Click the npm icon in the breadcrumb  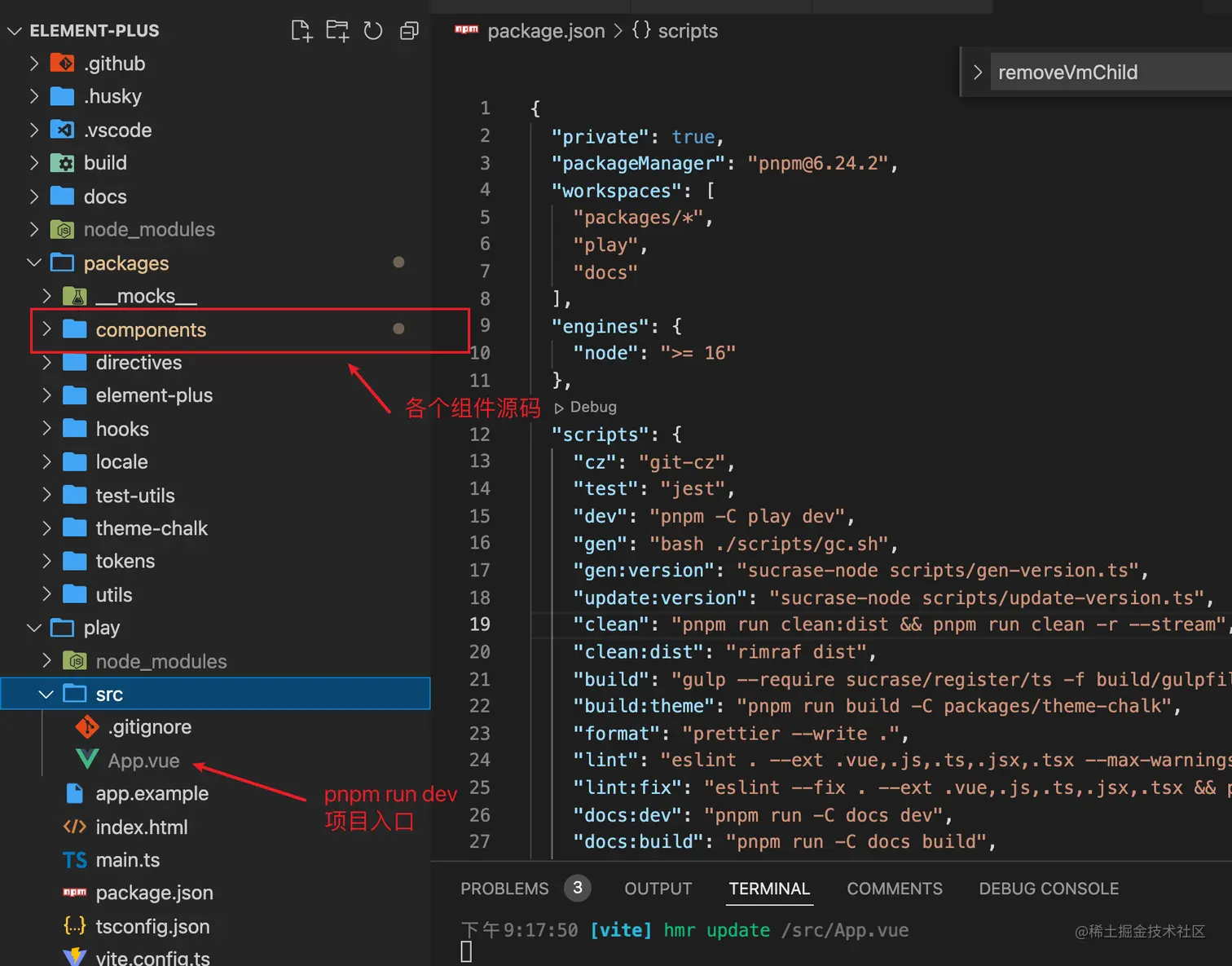pos(466,30)
